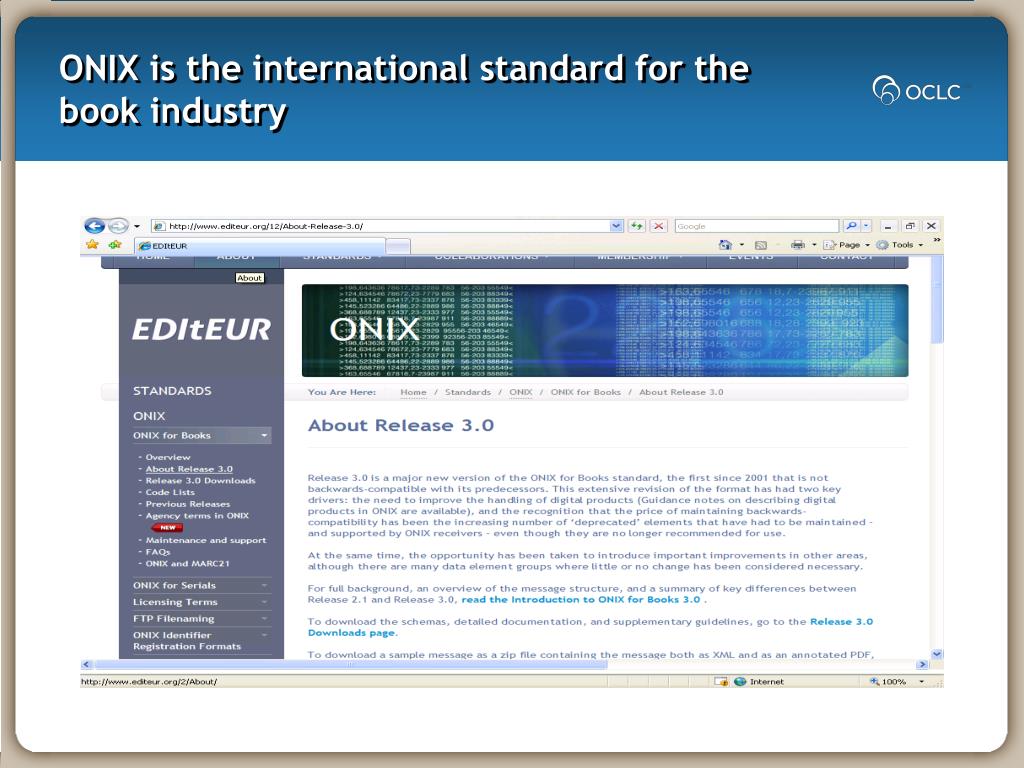
Task: Click the 100% zoom level button
Action: (x=888, y=682)
